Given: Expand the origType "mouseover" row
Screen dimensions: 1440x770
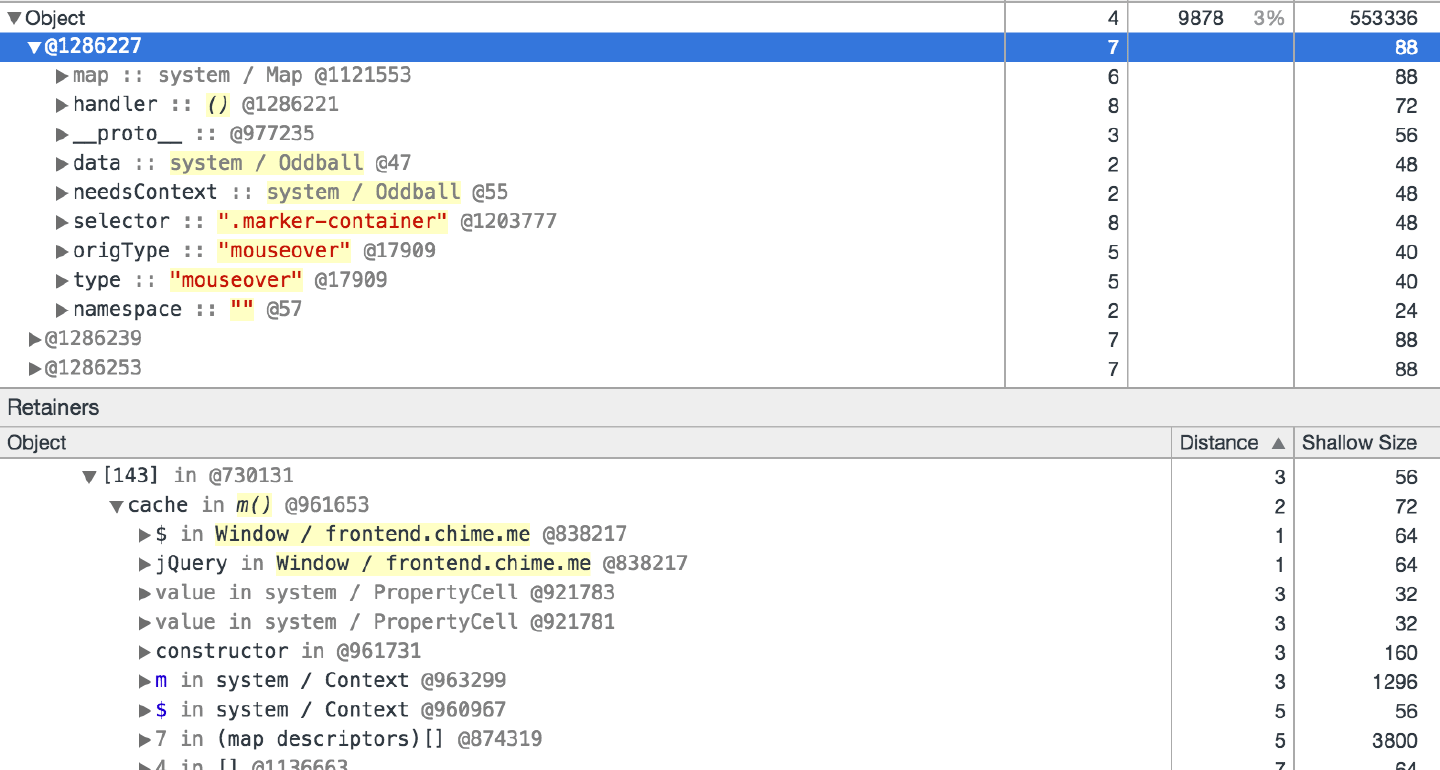Looking at the screenshot, I should pyautogui.click(x=62, y=251).
